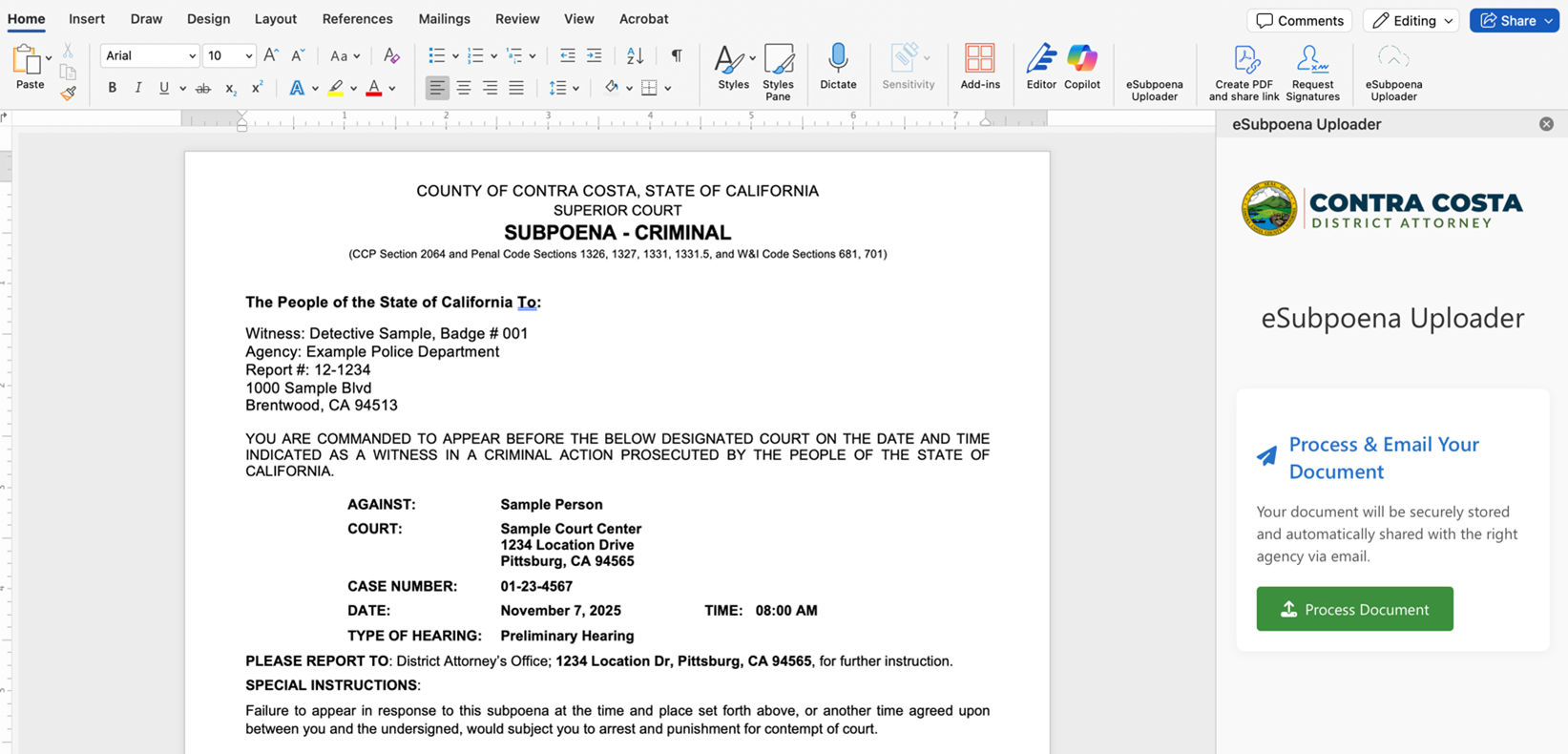Screen dimensions: 1568x754
Task: Apply a multilevel list
Action: [x=514, y=56]
